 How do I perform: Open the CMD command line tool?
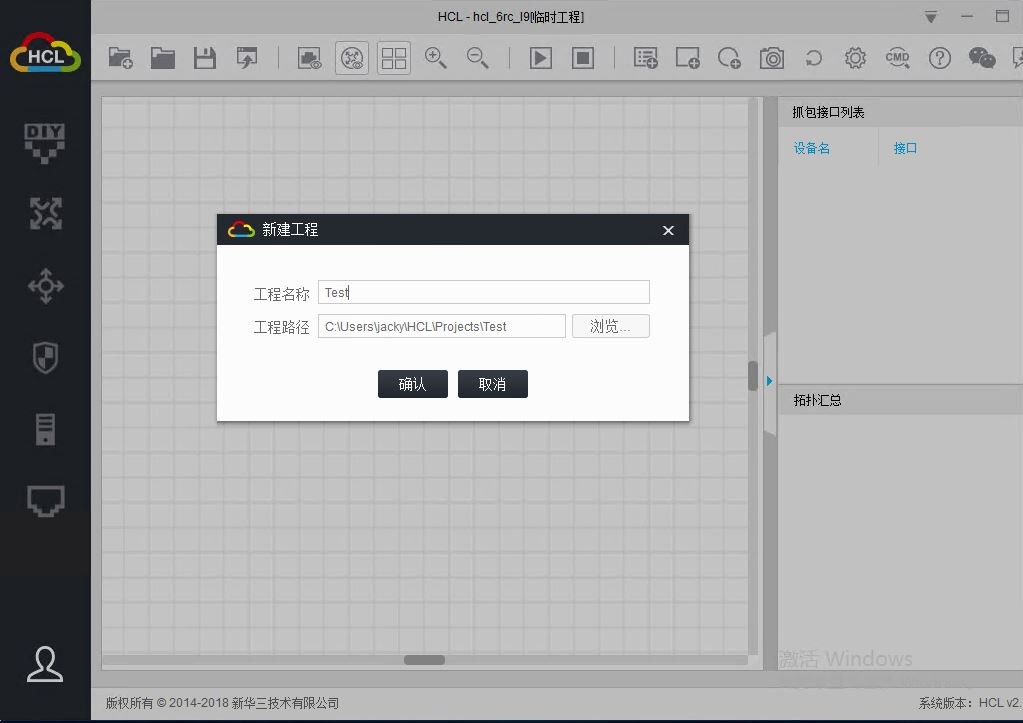click(898, 58)
